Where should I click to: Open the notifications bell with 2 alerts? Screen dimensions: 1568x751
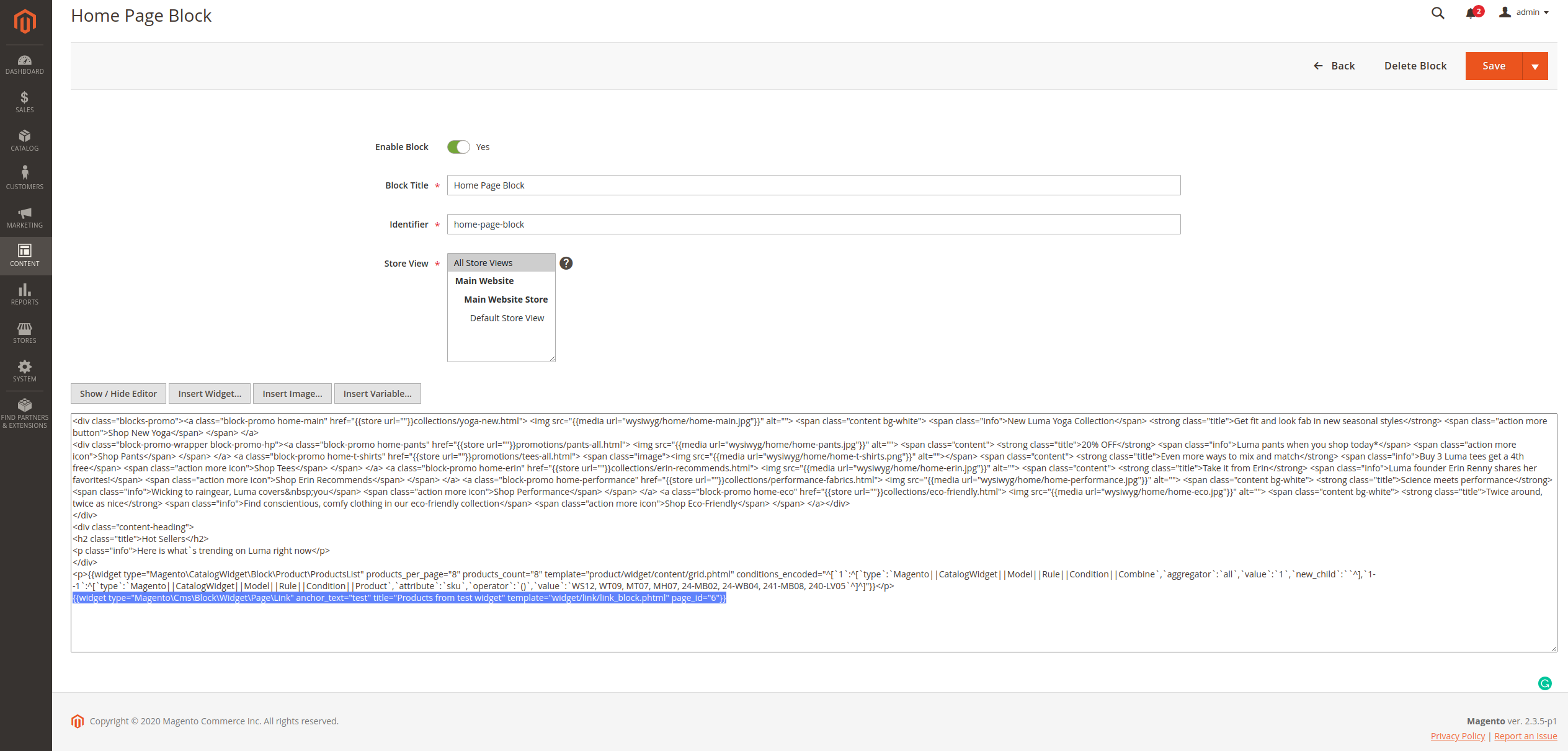point(1471,12)
